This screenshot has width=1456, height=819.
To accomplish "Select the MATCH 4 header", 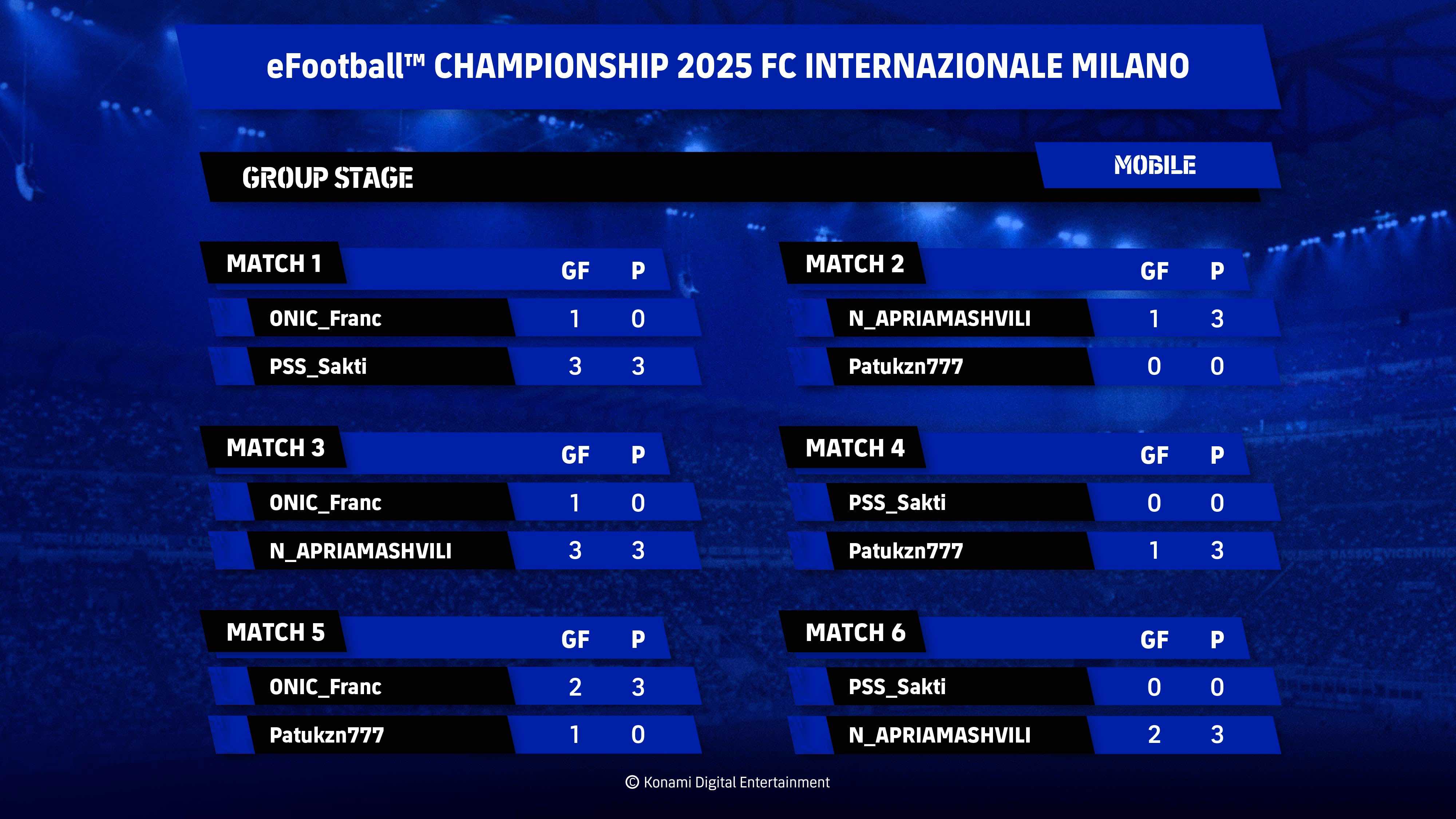I will click(x=855, y=448).
